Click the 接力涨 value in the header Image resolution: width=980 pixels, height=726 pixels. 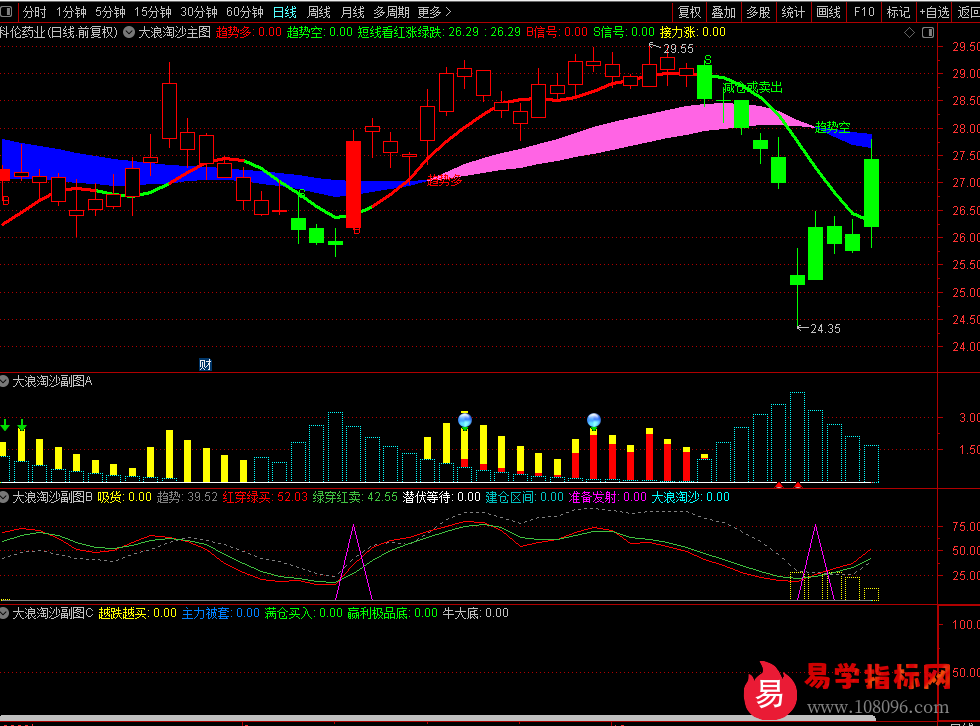point(692,32)
